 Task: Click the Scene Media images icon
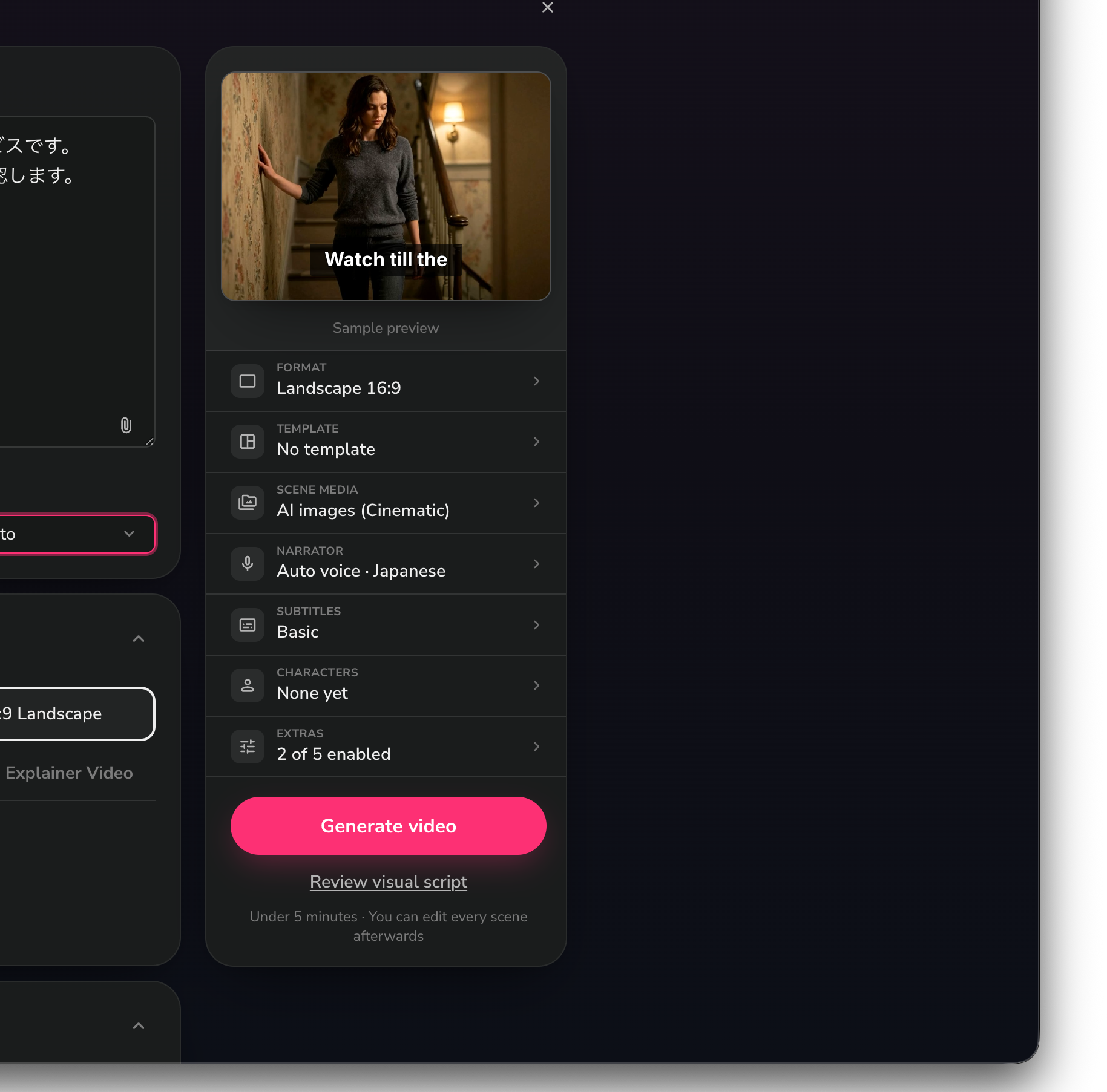(248, 503)
